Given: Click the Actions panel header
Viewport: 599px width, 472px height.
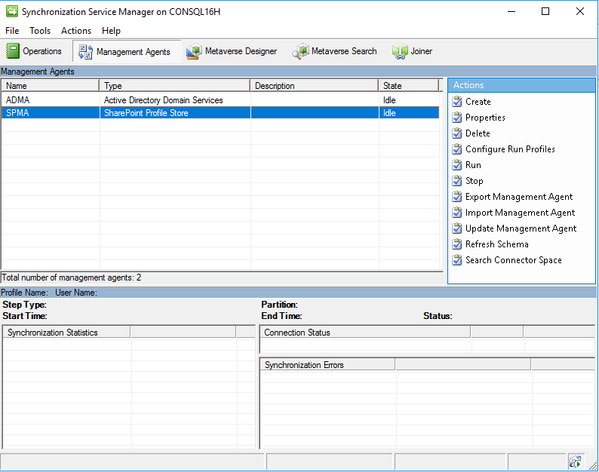Looking at the screenshot, I should (x=521, y=85).
